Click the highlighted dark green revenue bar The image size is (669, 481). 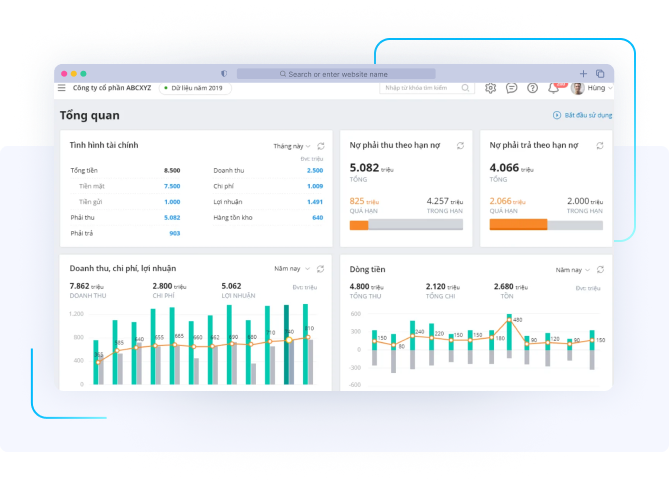click(x=286, y=344)
